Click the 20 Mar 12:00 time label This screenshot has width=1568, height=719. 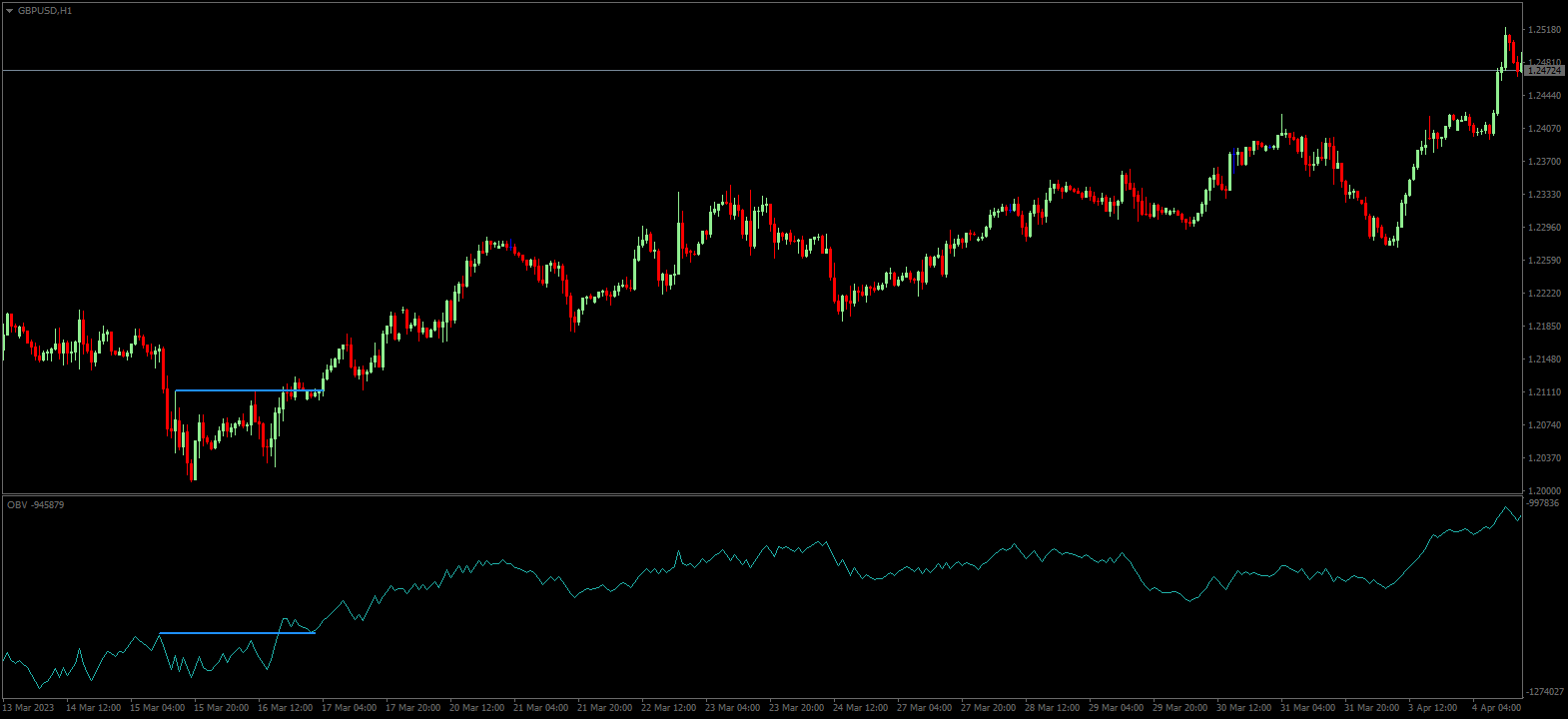click(x=476, y=708)
